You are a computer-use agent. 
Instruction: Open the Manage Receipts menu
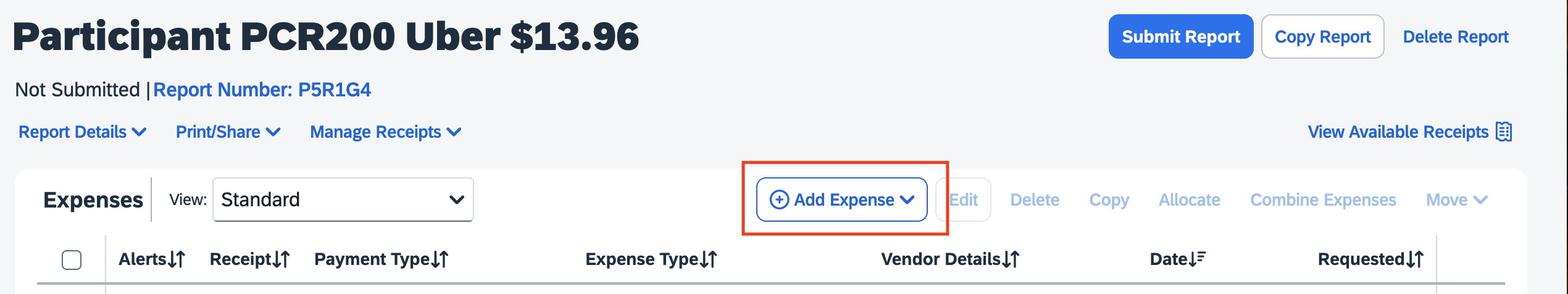[x=386, y=132]
